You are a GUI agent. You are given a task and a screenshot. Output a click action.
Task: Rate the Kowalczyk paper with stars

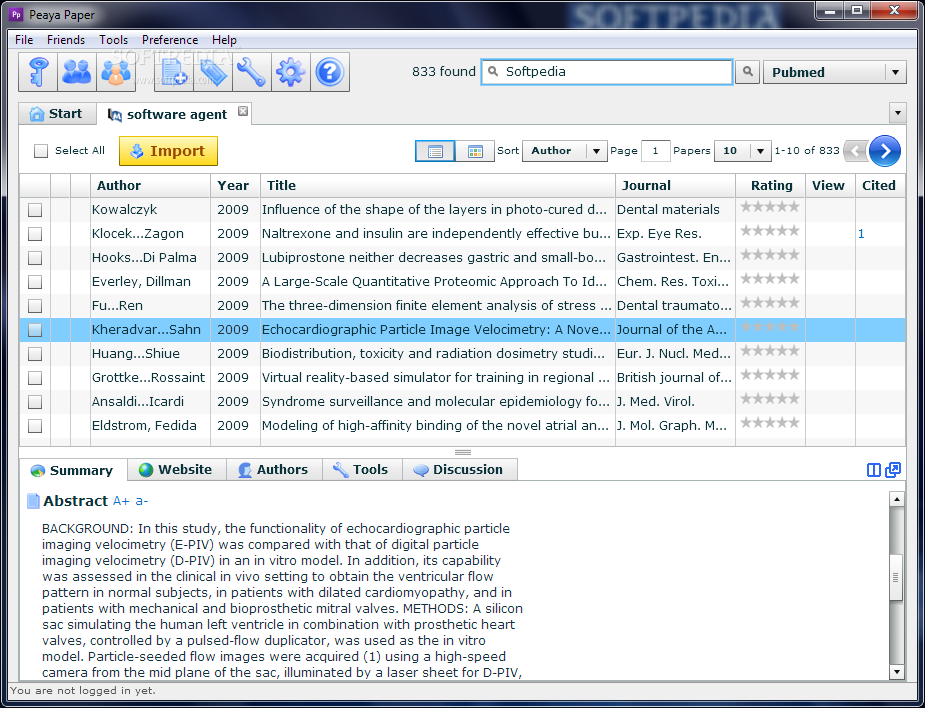(770, 206)
